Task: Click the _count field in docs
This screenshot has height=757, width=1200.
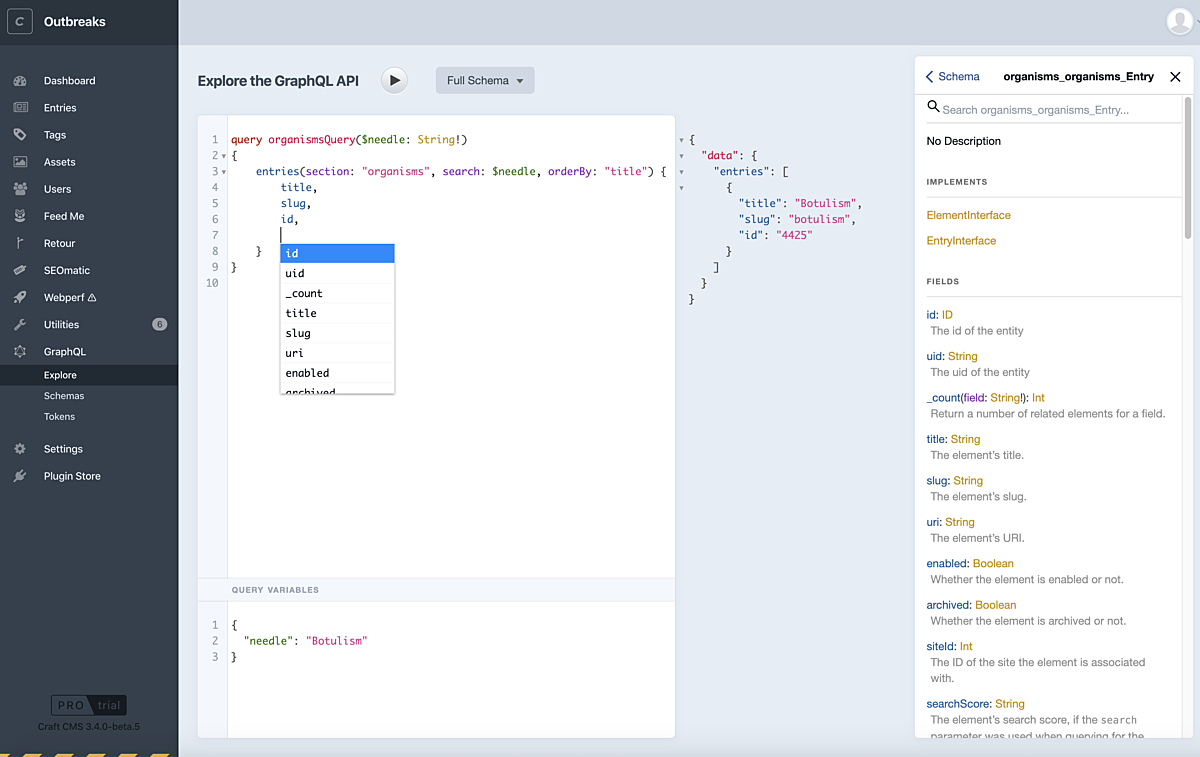Action: [x=945, y=398]
